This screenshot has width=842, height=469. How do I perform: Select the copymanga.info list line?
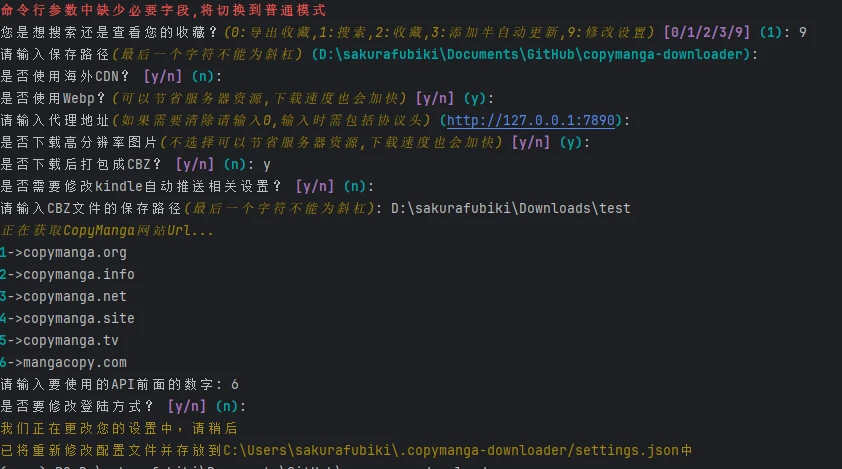pos(67,275)
